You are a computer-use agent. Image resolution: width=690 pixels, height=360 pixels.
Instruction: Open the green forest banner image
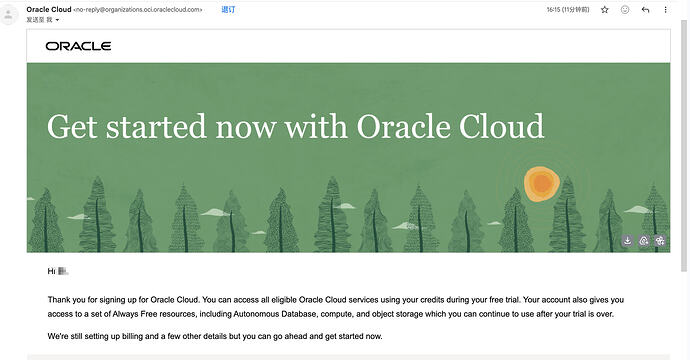348,158
